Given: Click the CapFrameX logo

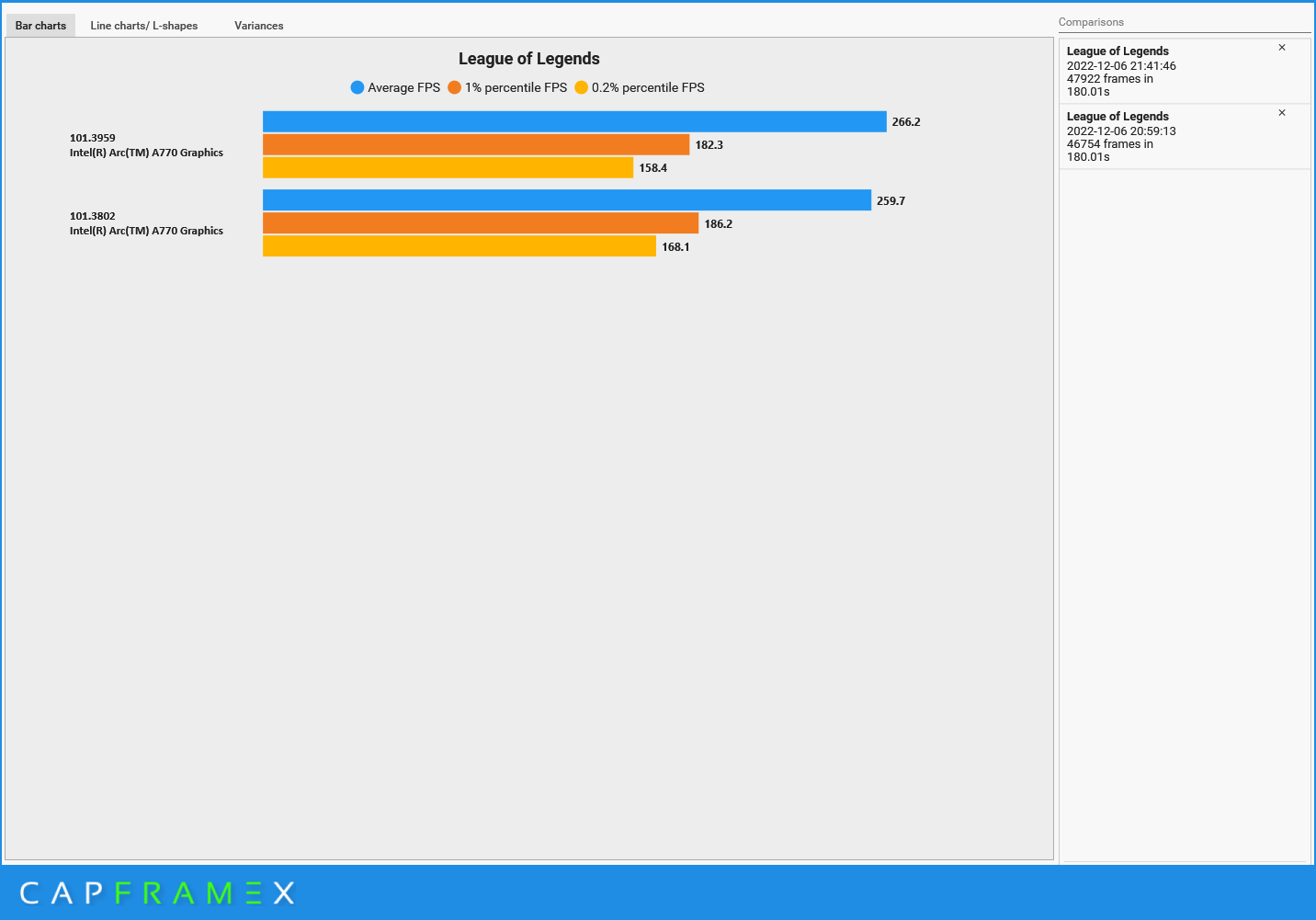Looking at the screenshot, I should [157, 892].
